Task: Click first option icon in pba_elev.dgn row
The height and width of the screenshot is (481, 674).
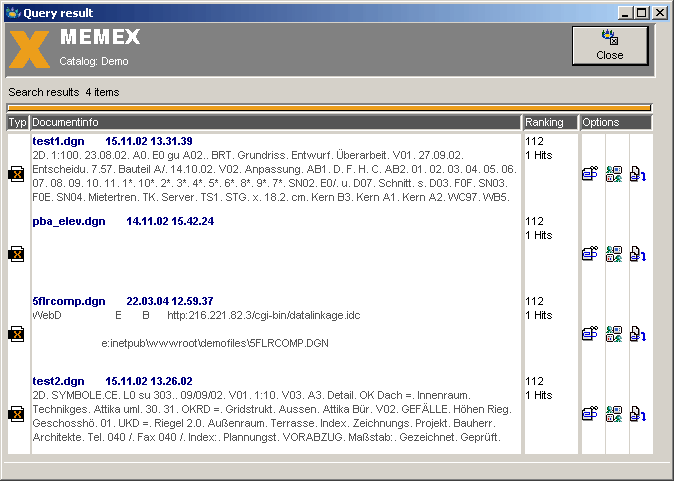Action: pyautogui.click(x=590, y=255)
